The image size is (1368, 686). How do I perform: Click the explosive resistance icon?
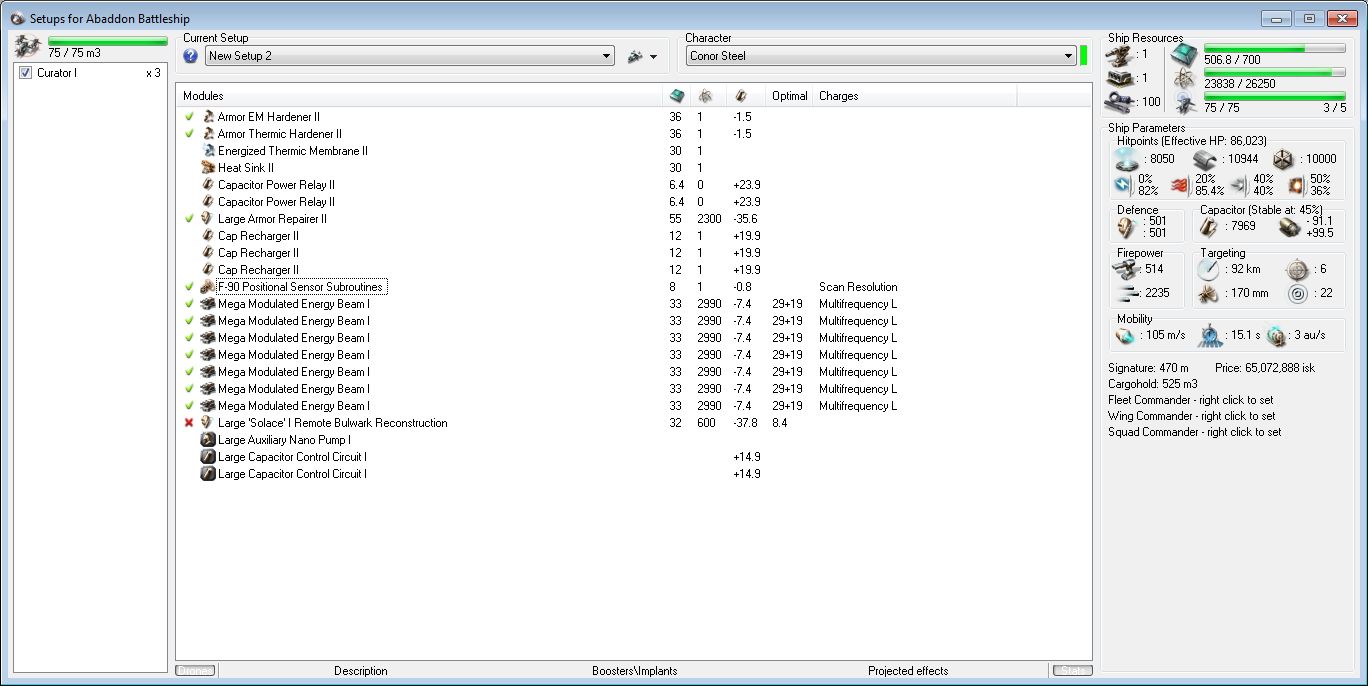point(1296,184)
